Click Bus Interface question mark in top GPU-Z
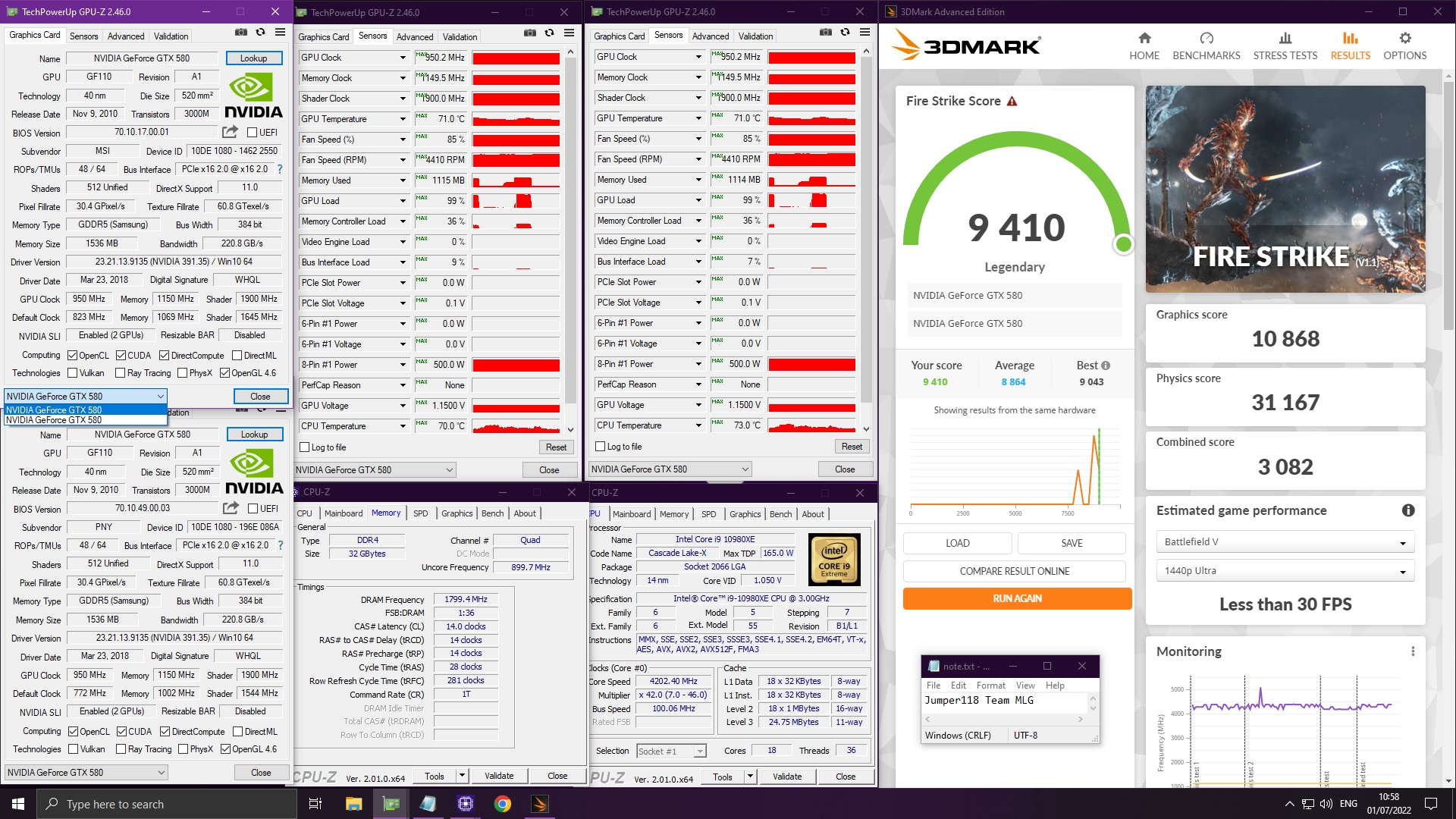The image size is (1456, 819). [280, 169]
